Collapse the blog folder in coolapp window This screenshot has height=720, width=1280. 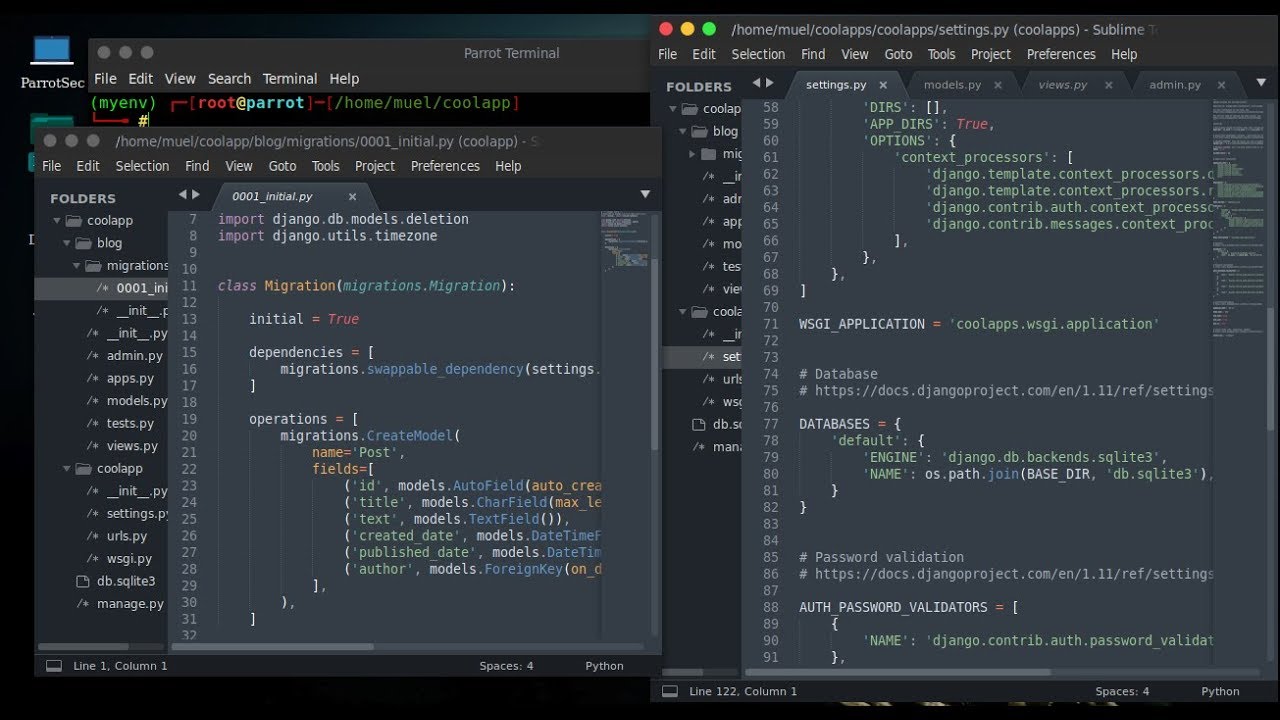click(67, 243)
